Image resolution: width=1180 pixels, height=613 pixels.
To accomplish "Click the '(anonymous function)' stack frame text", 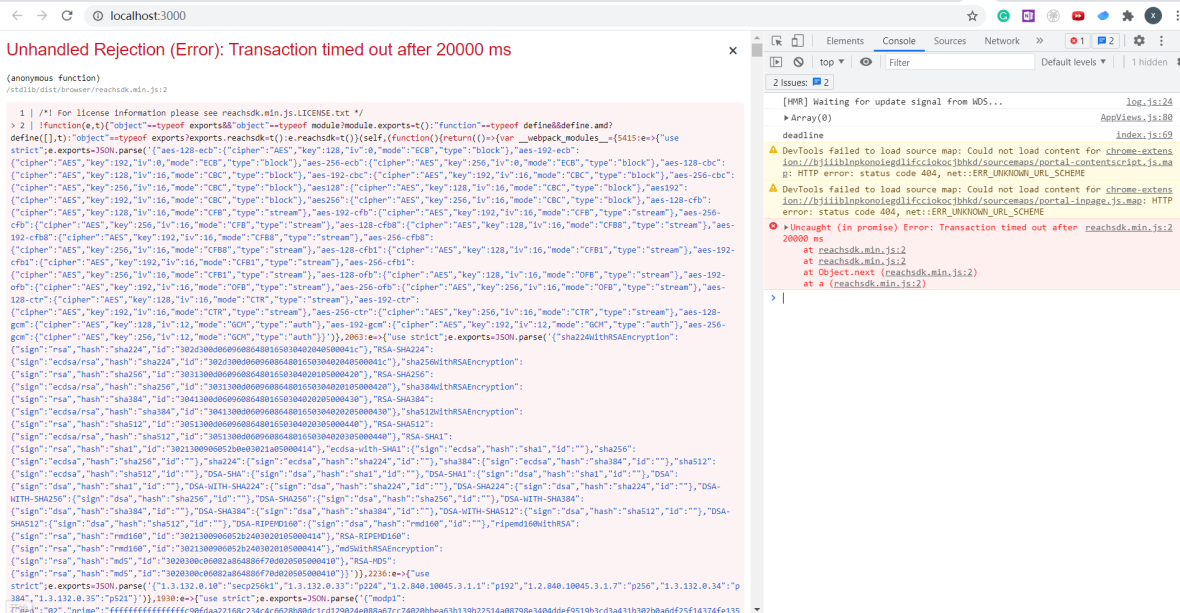I will [x=53, y=77].
